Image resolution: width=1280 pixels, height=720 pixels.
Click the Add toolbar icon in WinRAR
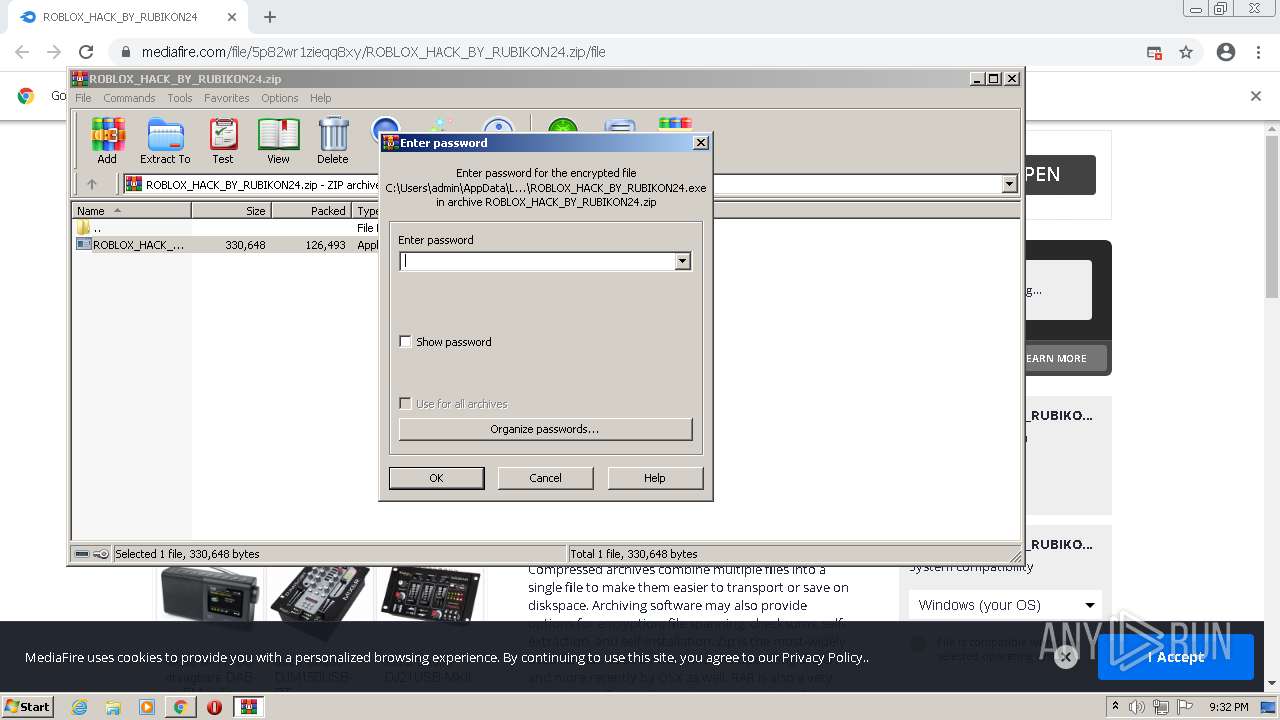(107, 141)
